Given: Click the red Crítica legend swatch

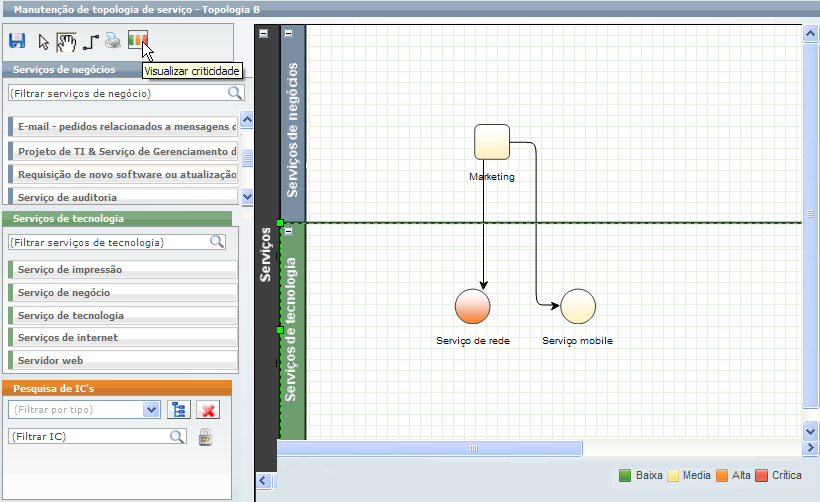Looking at the screenshot, I should click(761, 475).
